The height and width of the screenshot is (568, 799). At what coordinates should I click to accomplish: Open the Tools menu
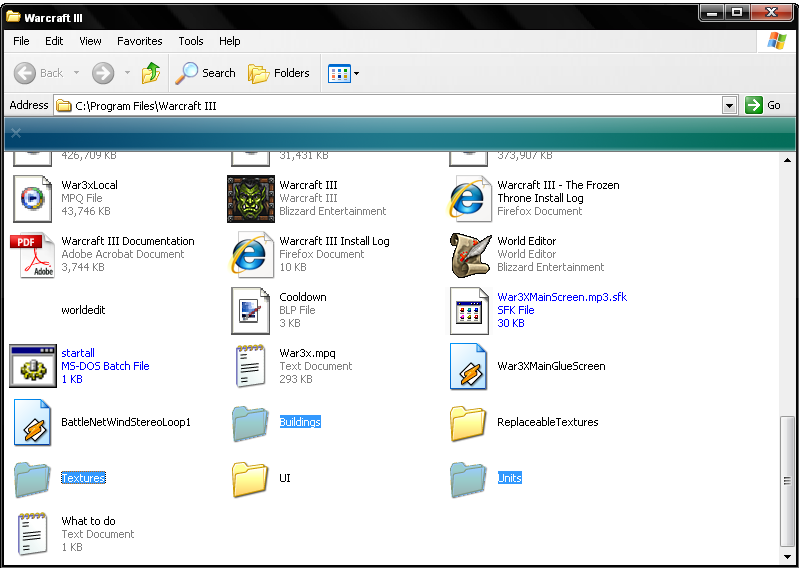(191, 41)
